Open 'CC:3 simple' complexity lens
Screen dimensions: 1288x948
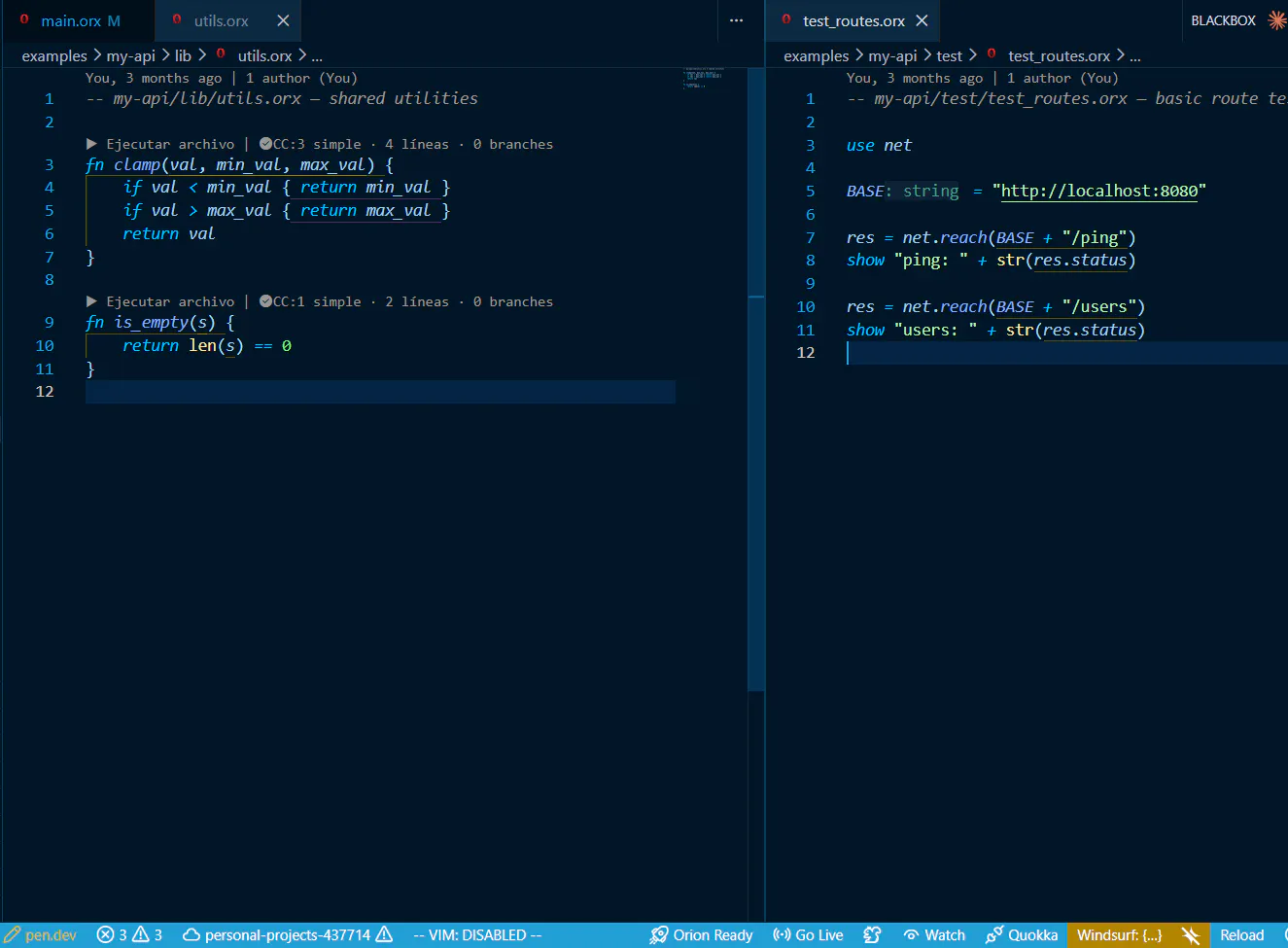(310, 144)
